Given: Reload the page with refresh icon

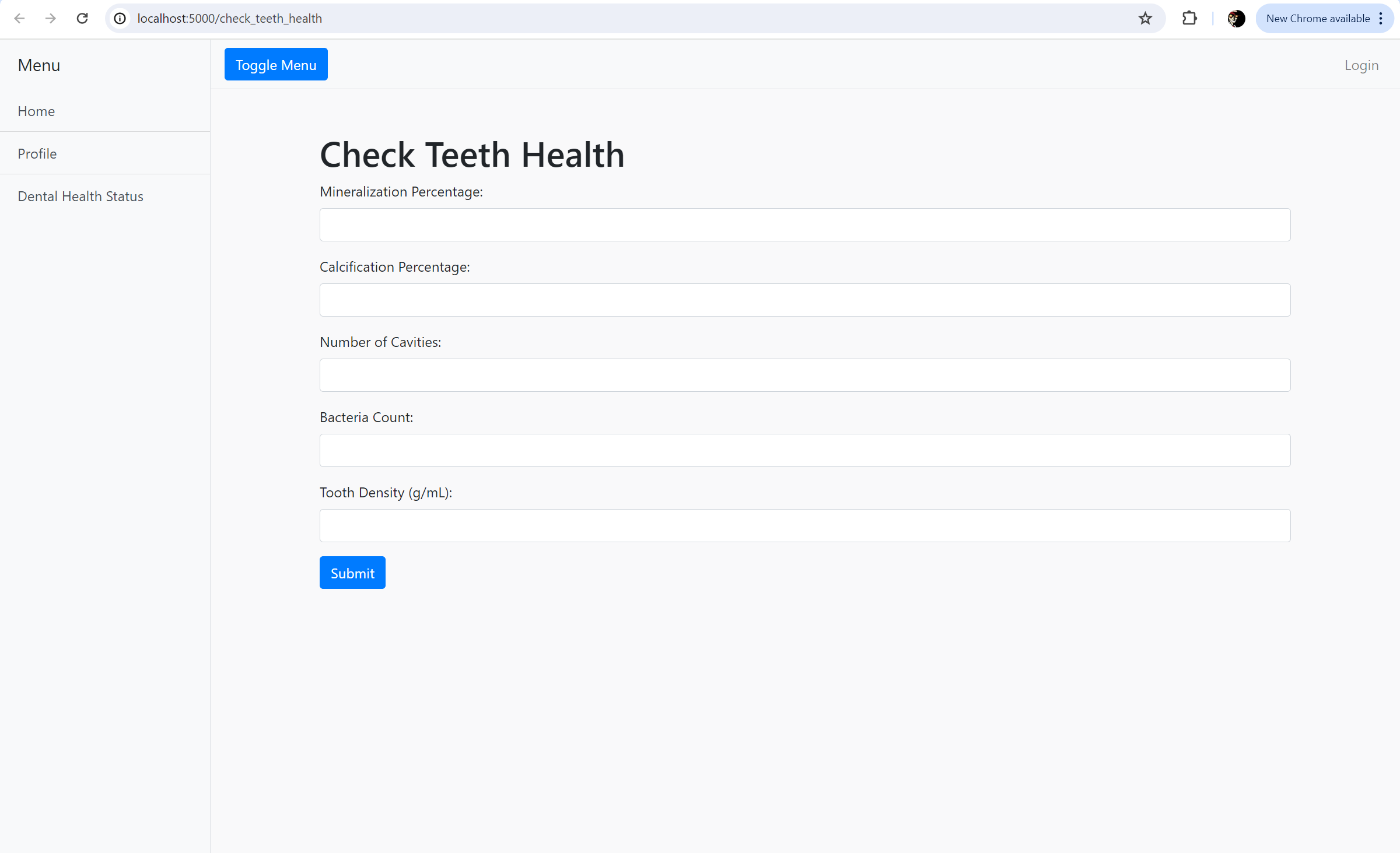Looking at the screenshot, I should pyautogui.click(x=82, y=19).
